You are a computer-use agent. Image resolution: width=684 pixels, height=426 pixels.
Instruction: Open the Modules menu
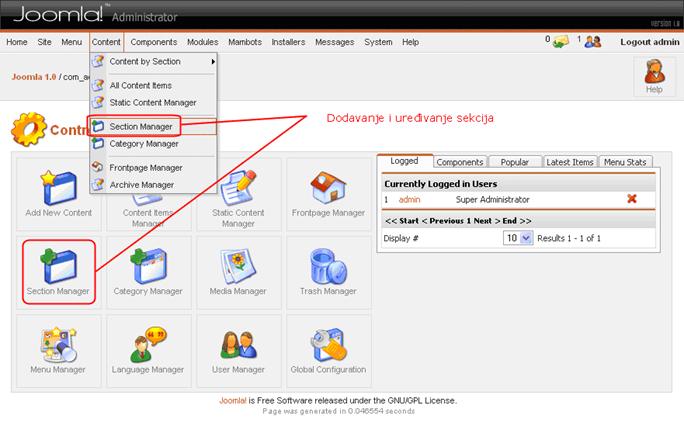coord(203,42)
